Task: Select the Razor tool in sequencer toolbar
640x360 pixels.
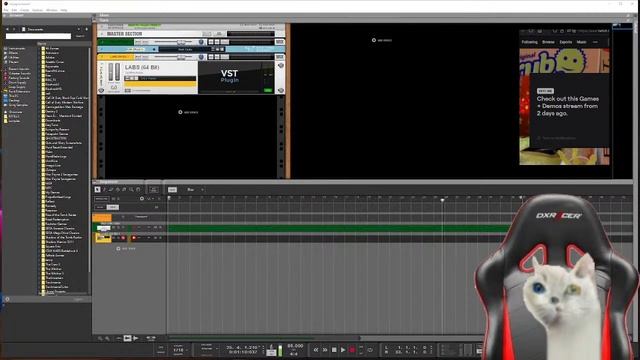Action: (118, 189)
